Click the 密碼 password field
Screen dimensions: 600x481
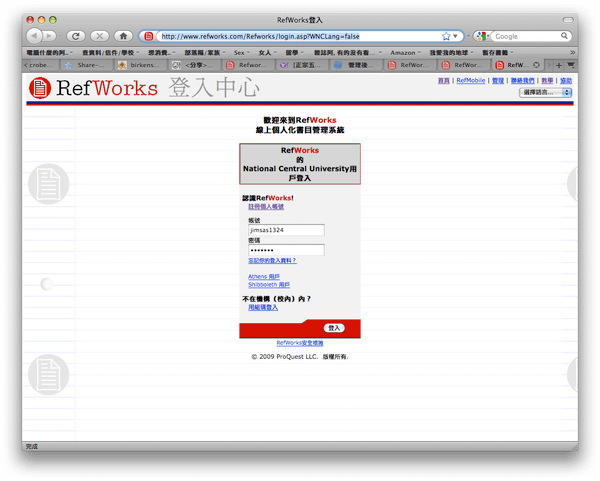[x=286, y=250]
